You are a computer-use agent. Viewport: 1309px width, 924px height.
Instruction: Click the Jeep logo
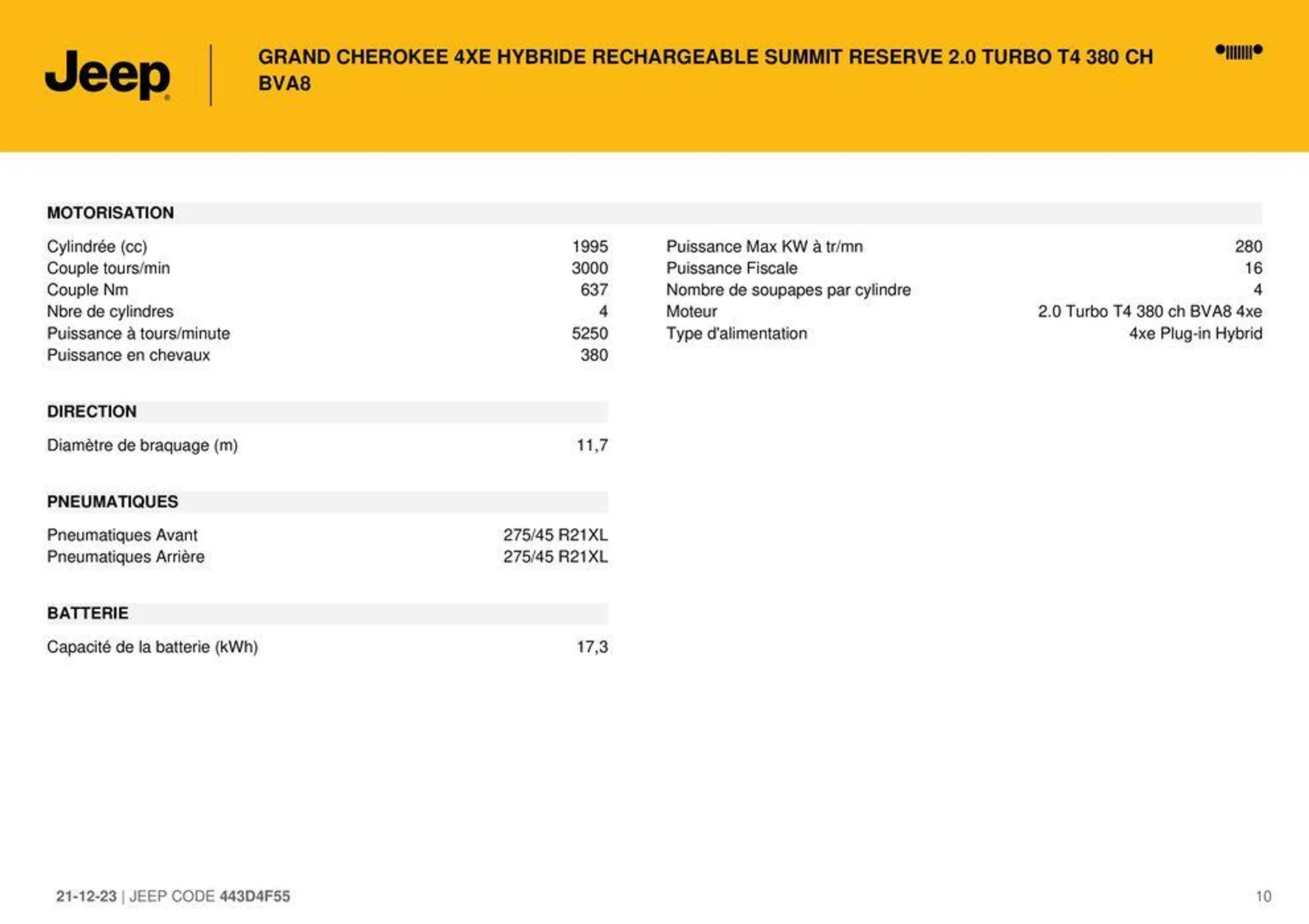(x=108, y=75)
